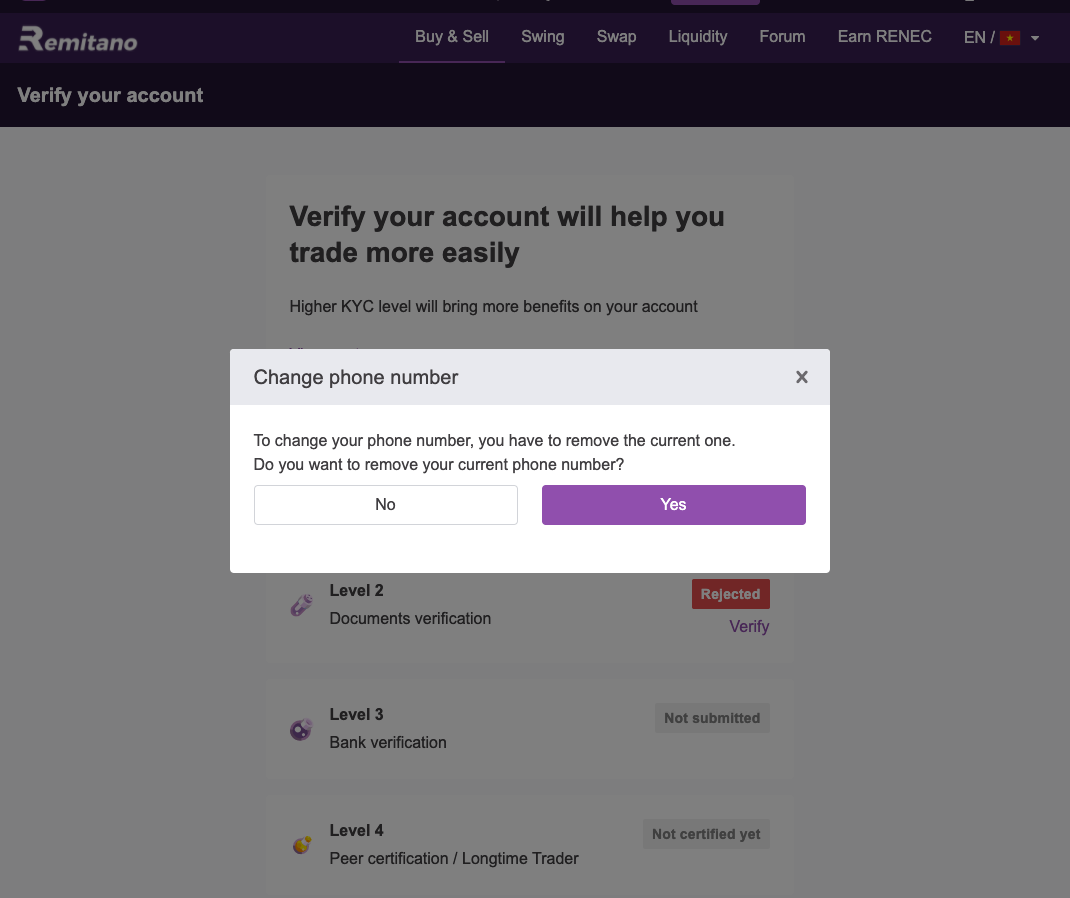Visit the Forum link
The height and width of the screenshot is (898, 1070).
tap(782, 37)
